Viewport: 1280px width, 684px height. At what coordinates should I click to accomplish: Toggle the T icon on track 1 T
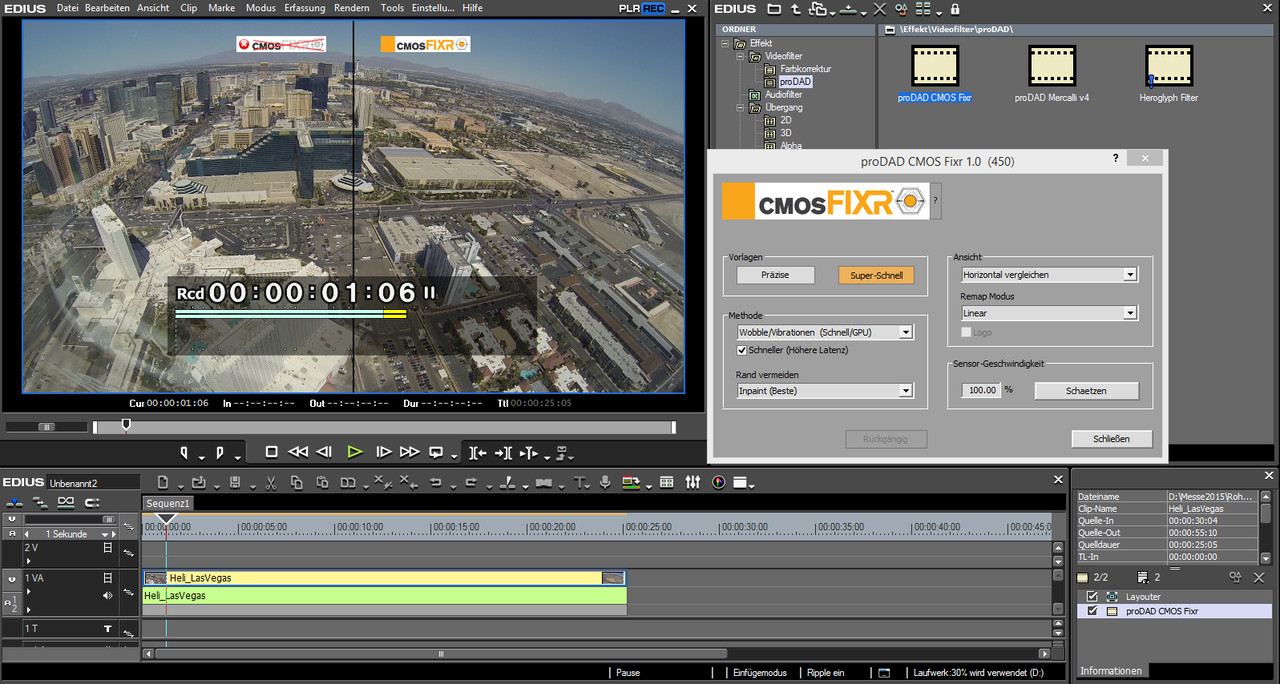[x=107, y=629]
